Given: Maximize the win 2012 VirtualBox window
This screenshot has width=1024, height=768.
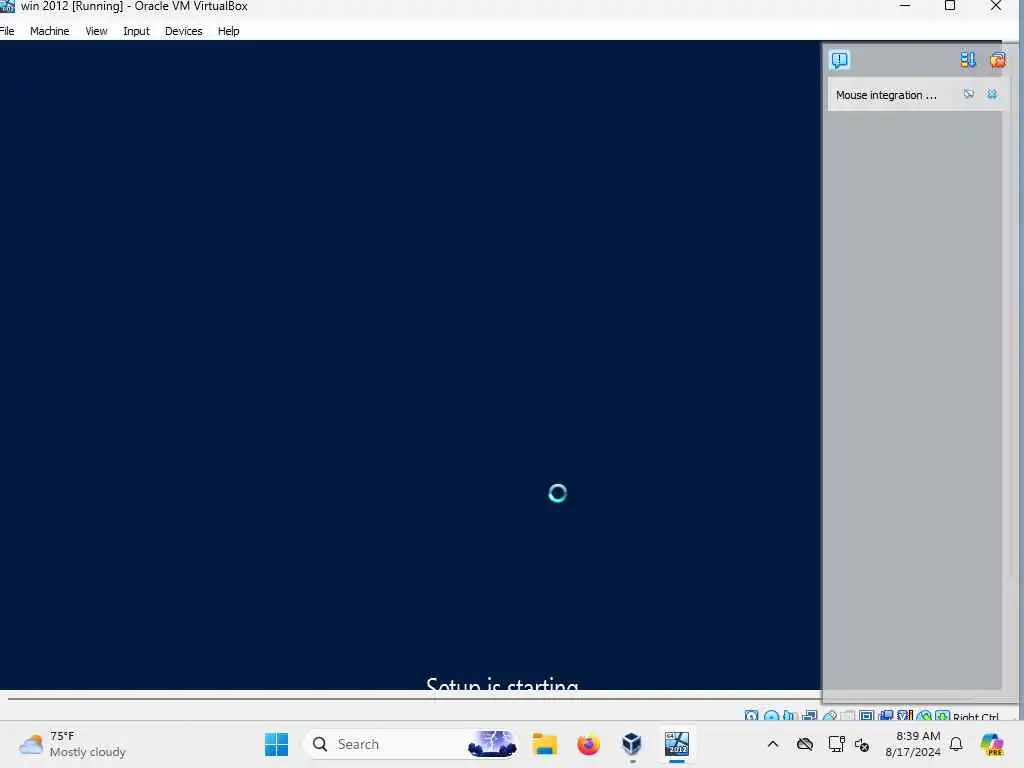Looking at the screenshot, I should 950,6.
